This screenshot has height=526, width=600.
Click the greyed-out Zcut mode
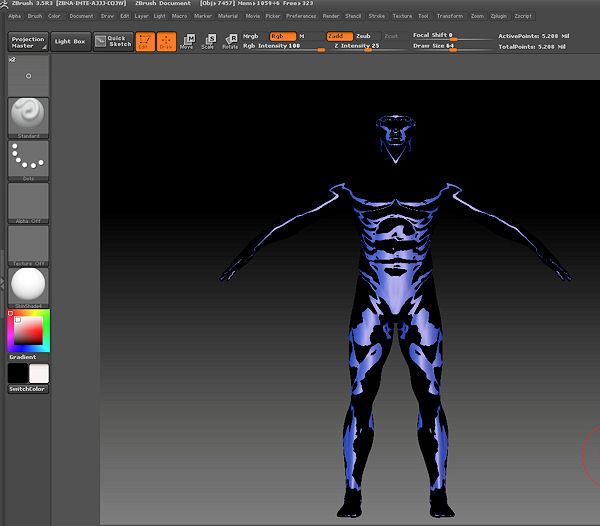391,36
